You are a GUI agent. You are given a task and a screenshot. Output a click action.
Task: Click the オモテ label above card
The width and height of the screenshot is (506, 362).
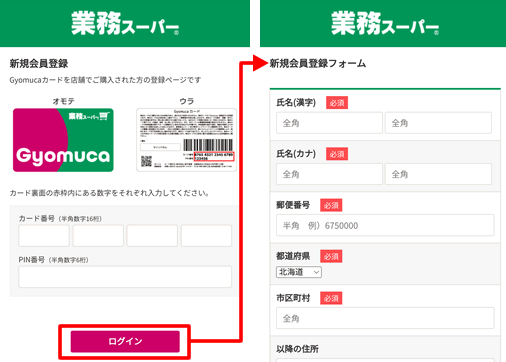63,101
